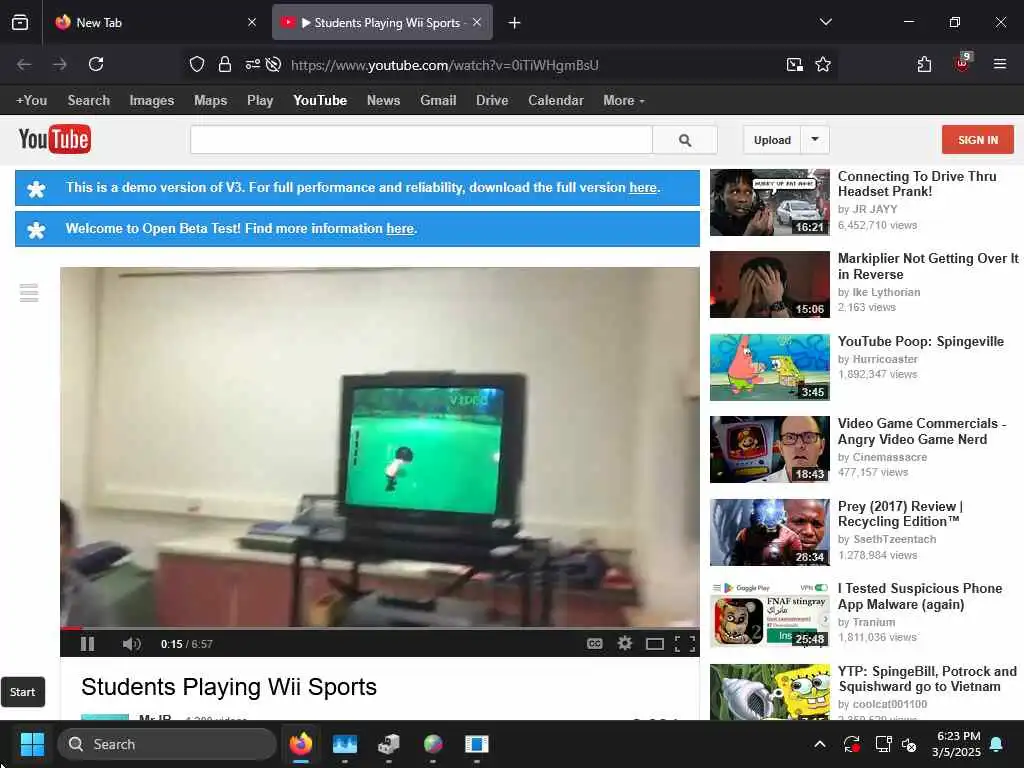The height and width of the screenshot is (768, 1024).
Task: Open +You in the Google bar
Action: pos(31,101)
